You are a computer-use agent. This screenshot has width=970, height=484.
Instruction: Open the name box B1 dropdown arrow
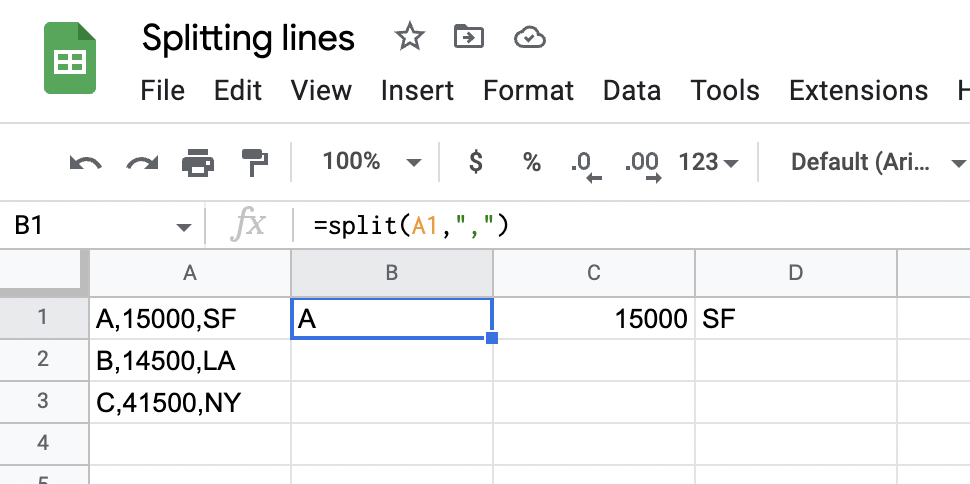click(184, 227)
